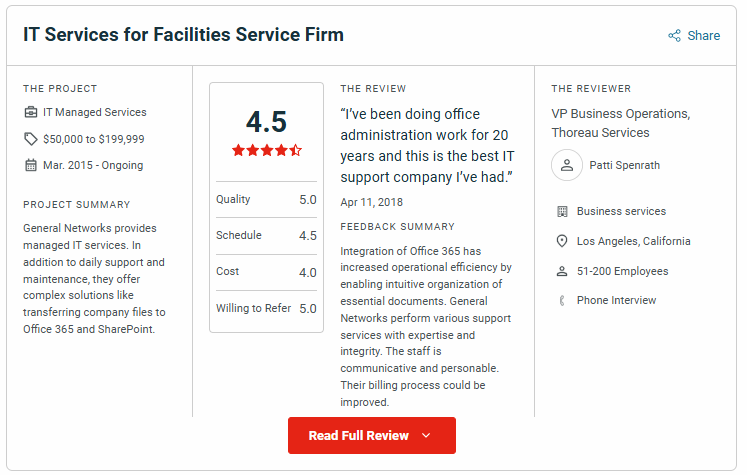Click the IT Managed Services briefcase icon
This screenshot has height=475, width=747.
click(x=31, y=112)
